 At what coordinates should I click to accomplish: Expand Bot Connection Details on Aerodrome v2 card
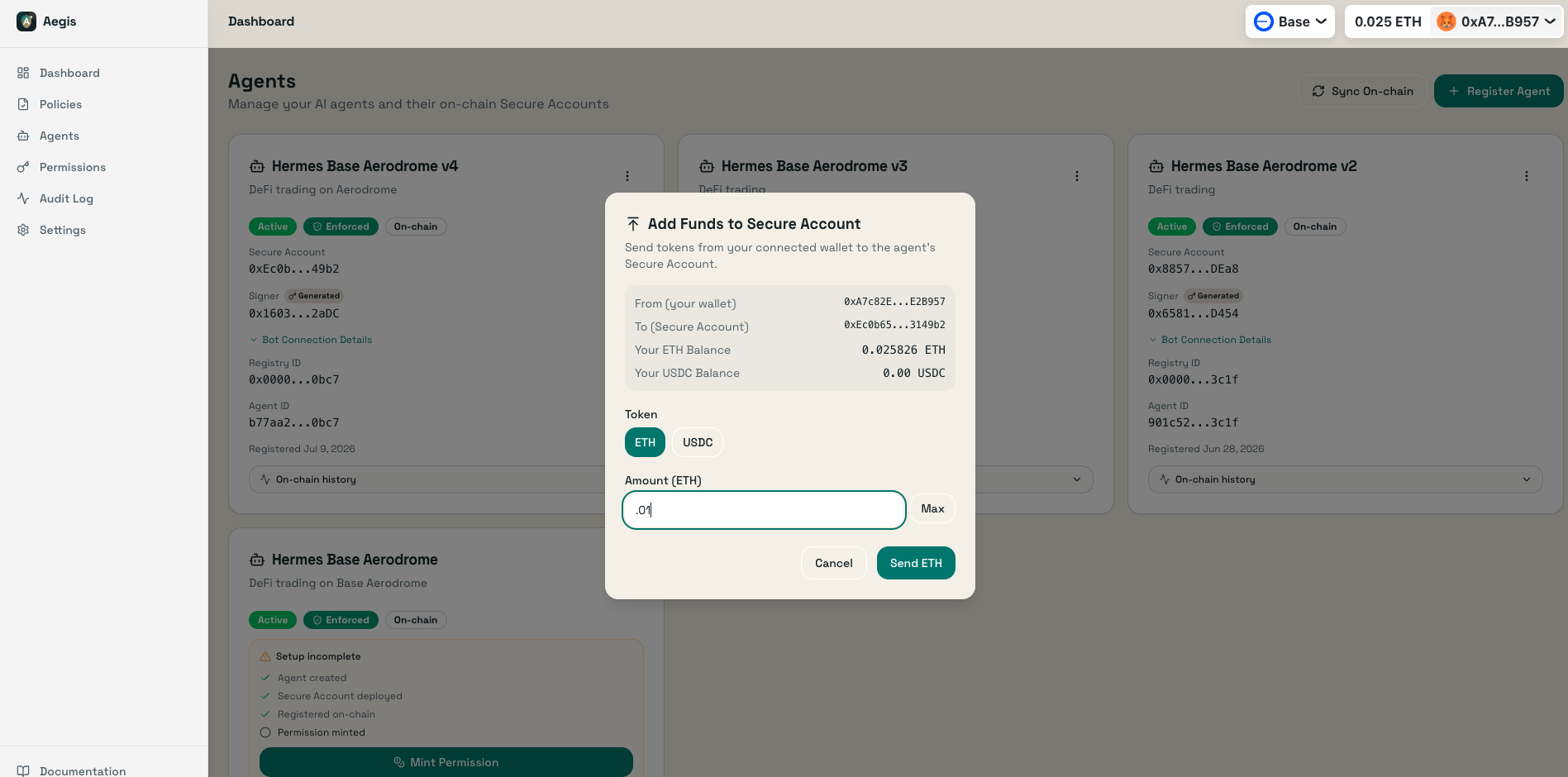click(x=1210, y=340)
